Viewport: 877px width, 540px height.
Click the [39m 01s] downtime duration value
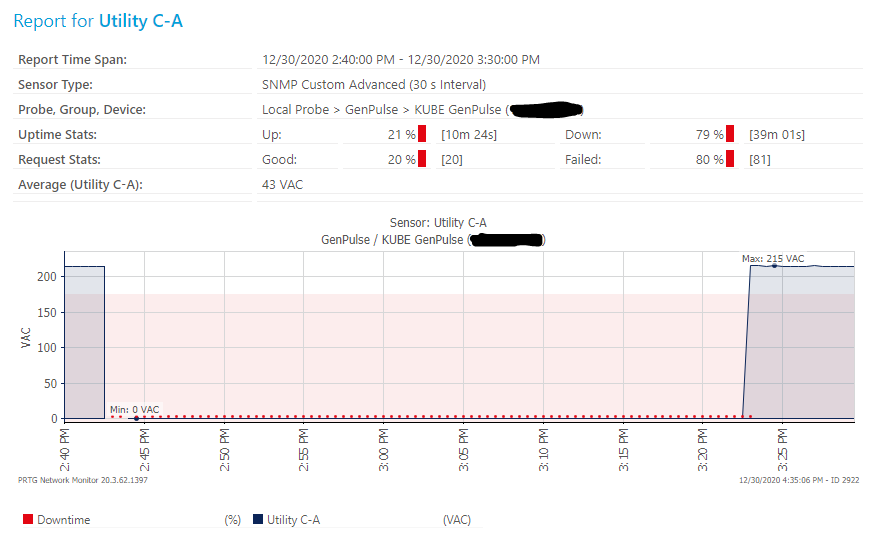777,135
